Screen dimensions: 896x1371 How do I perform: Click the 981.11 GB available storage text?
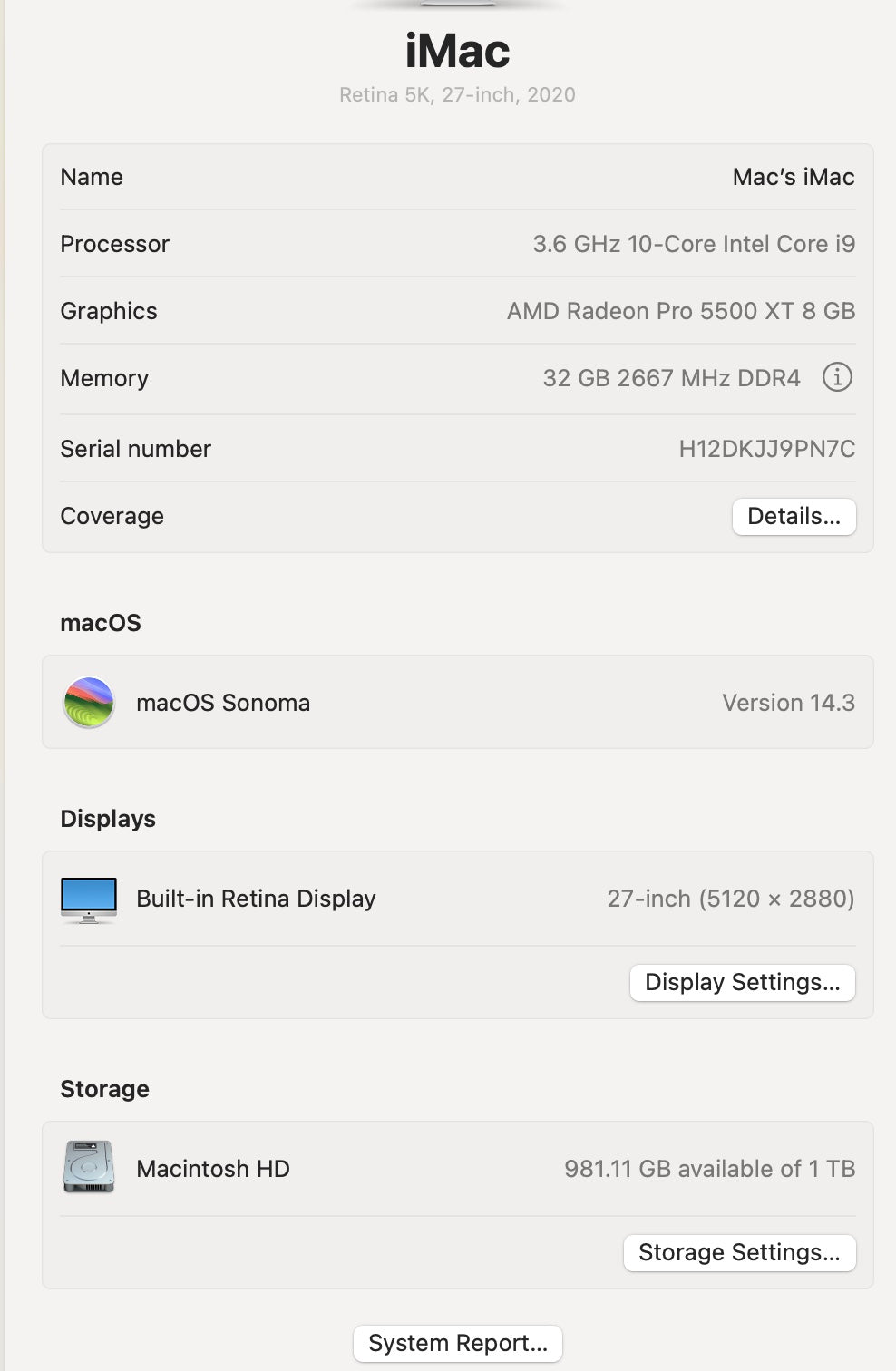pos(709,1169)
